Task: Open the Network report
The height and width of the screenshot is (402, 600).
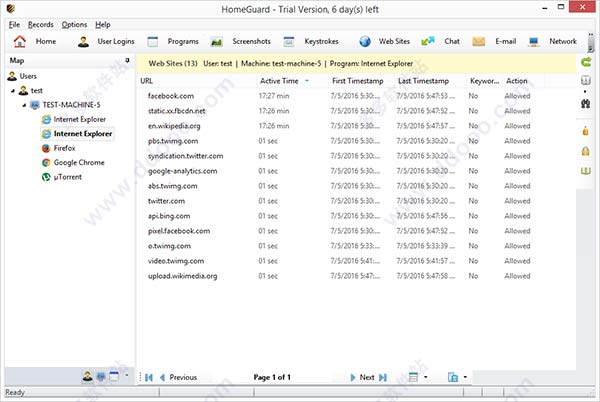Action: point(553,41)
